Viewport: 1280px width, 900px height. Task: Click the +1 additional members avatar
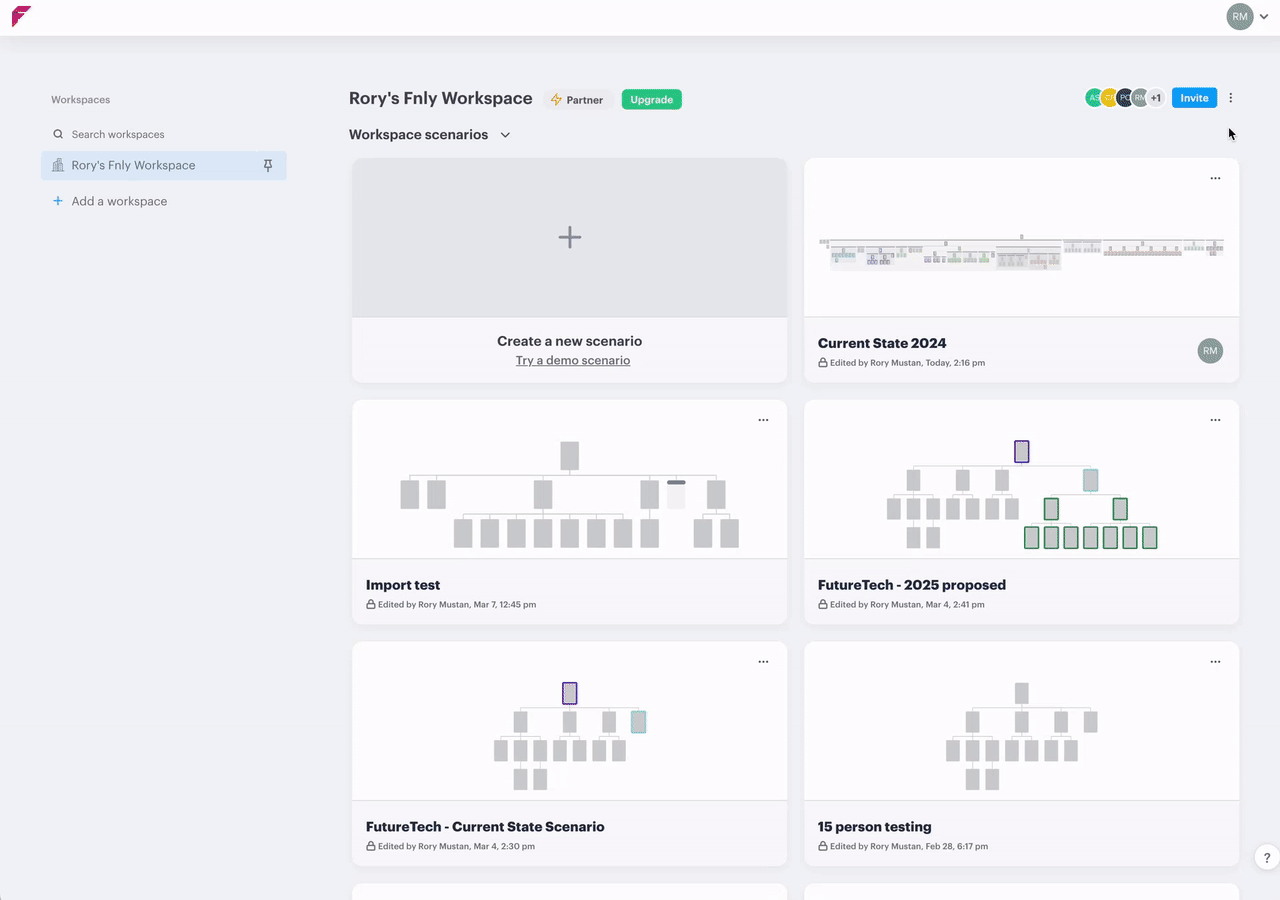[1155, 98]
